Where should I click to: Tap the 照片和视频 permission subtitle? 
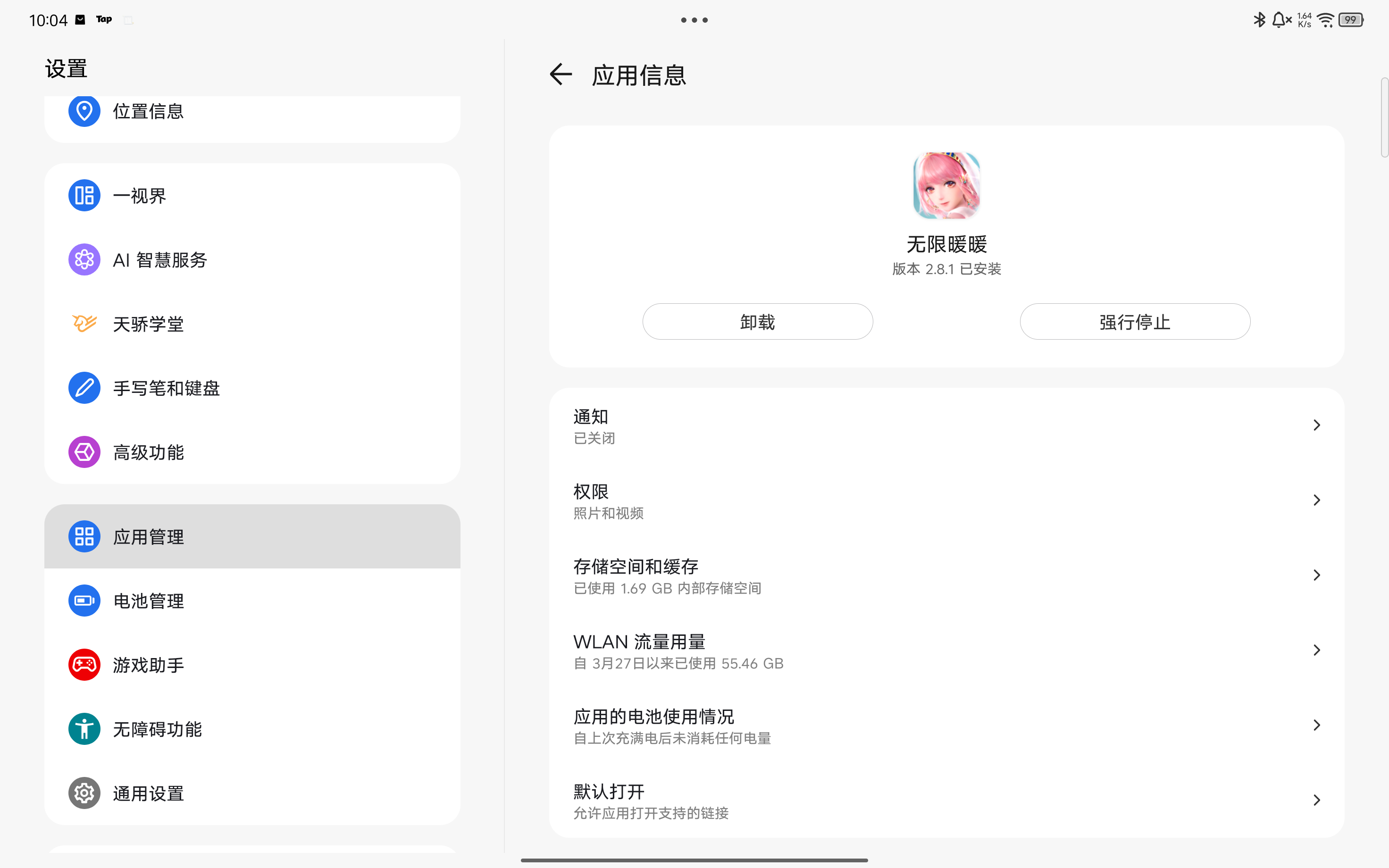click(609, 513)
